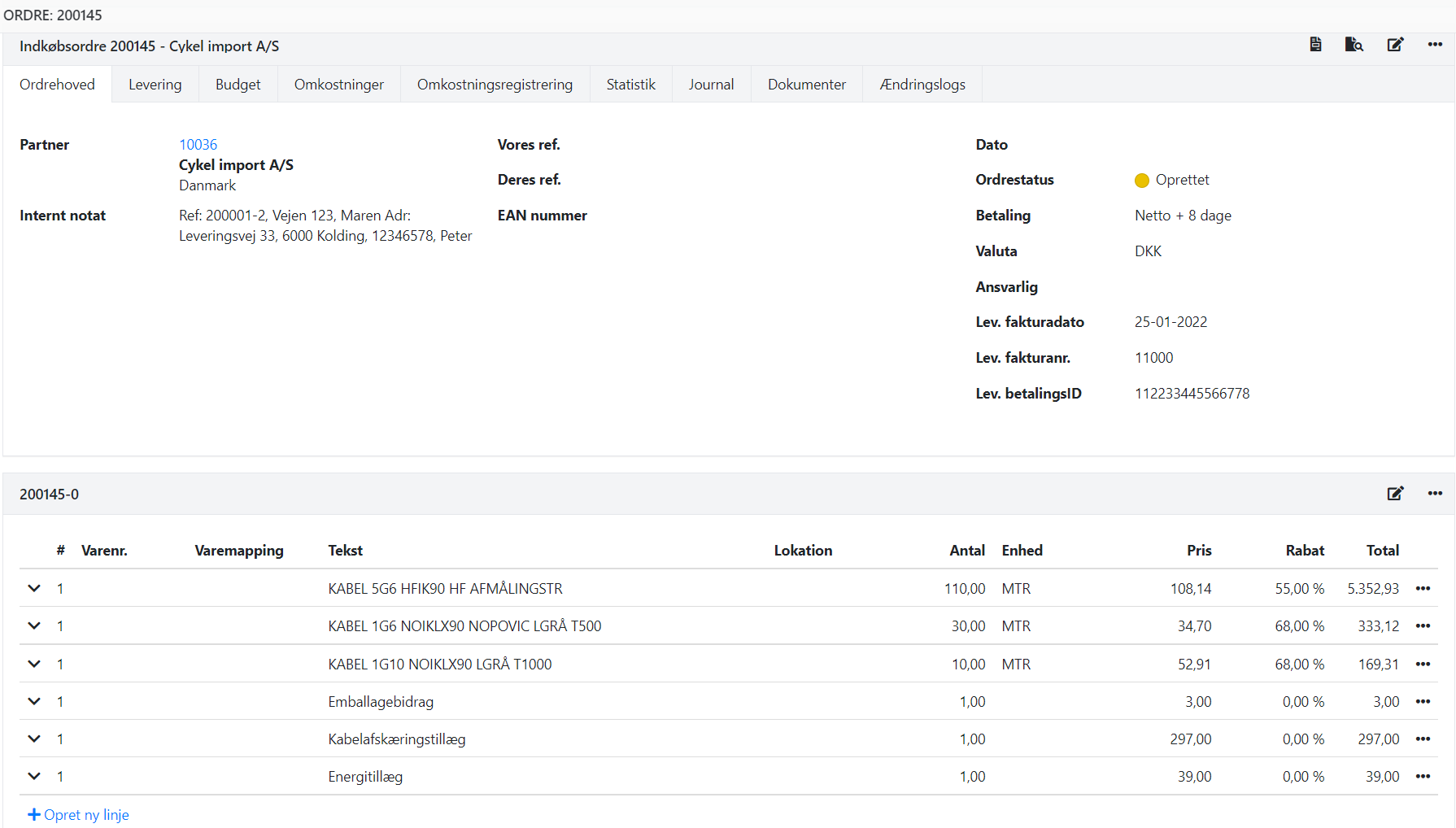The image size is (1456, 828).
Task: Switch to the Levering tab
Action: [x=155, y=85]
